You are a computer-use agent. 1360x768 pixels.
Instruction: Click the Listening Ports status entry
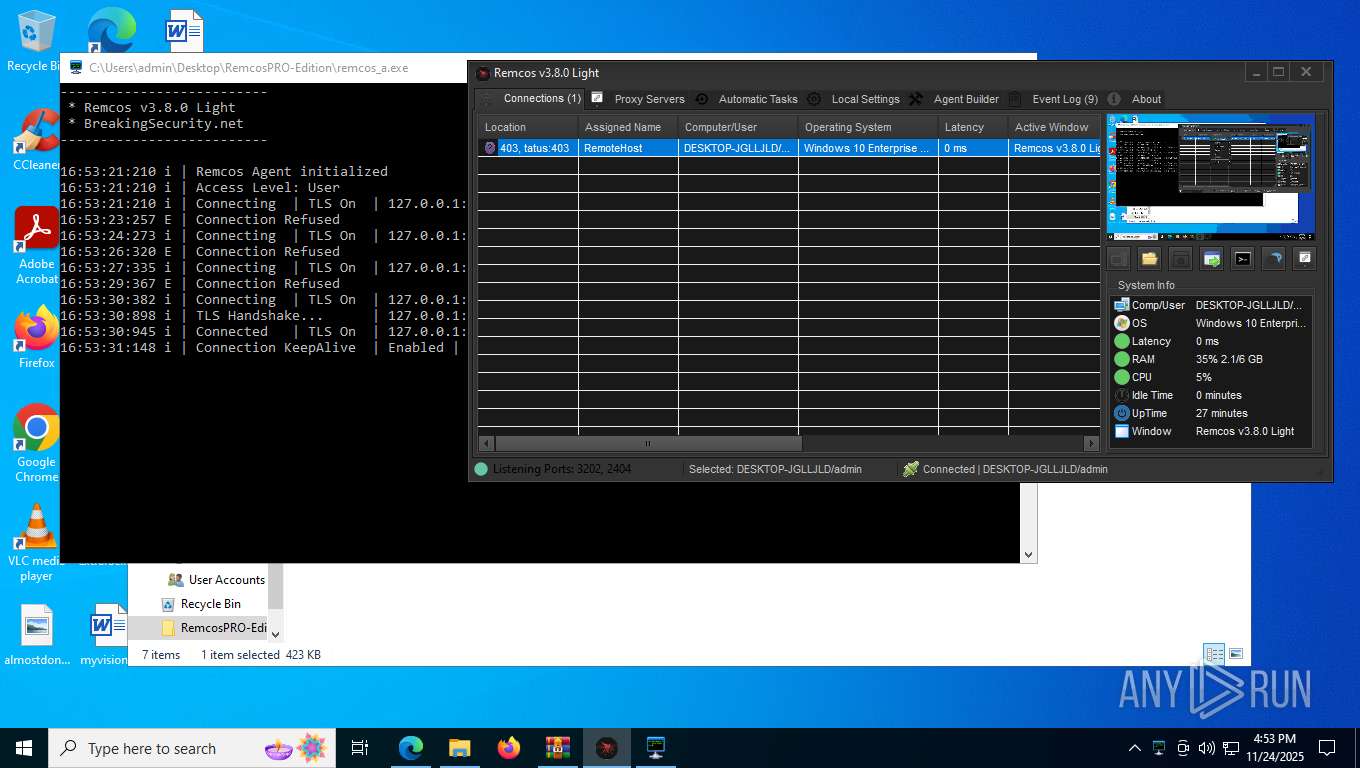click(553, 469)
